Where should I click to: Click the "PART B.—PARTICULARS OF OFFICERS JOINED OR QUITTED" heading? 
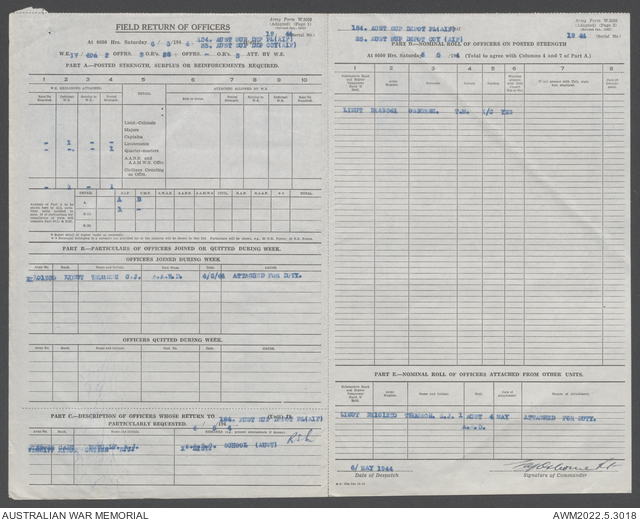pyautogui.click(x=171, y=248)
